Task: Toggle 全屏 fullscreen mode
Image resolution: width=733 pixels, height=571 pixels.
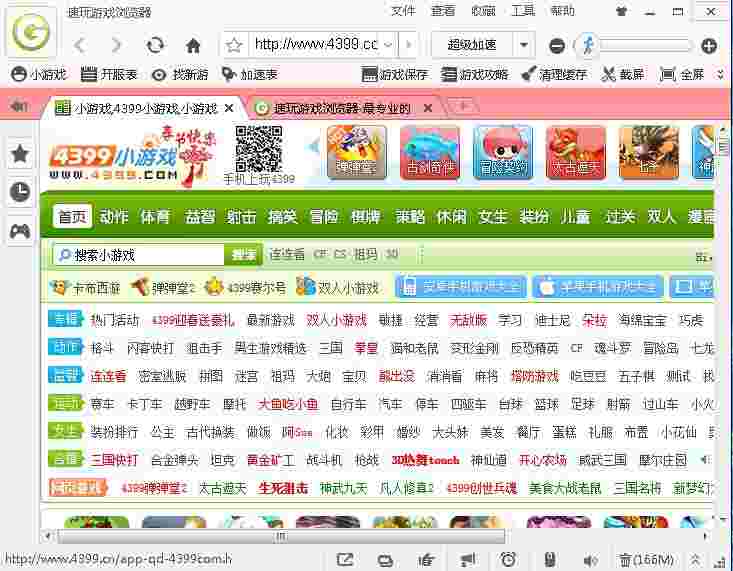Action: click(682, 75)
